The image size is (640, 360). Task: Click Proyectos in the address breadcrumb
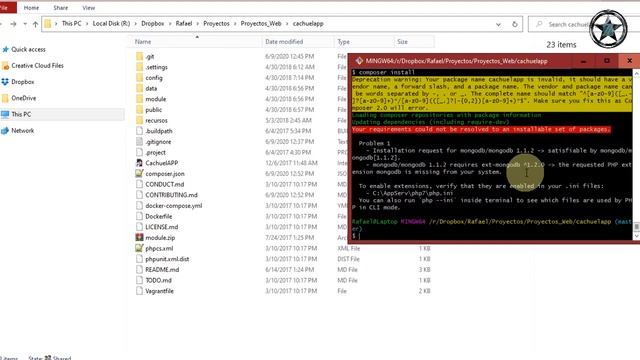[216, 24]
